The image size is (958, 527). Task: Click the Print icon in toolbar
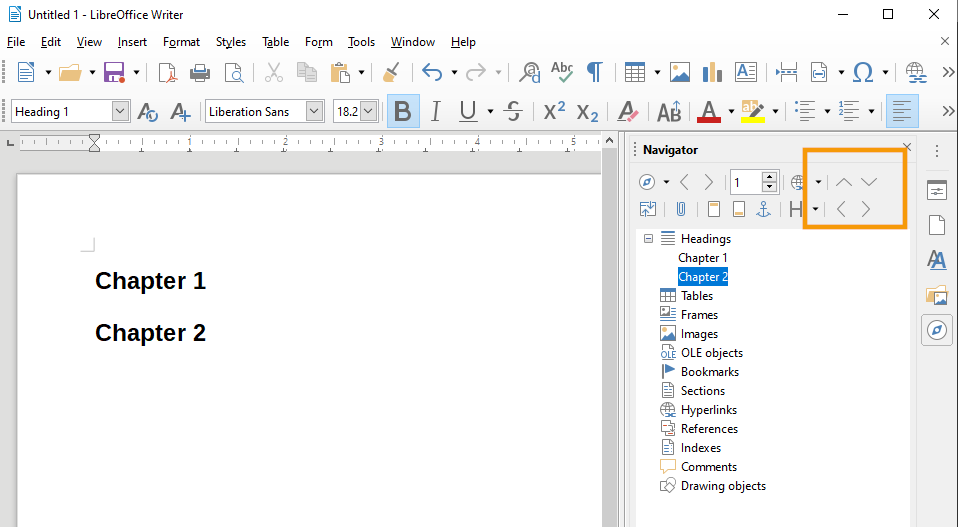[x=200, y=72]
